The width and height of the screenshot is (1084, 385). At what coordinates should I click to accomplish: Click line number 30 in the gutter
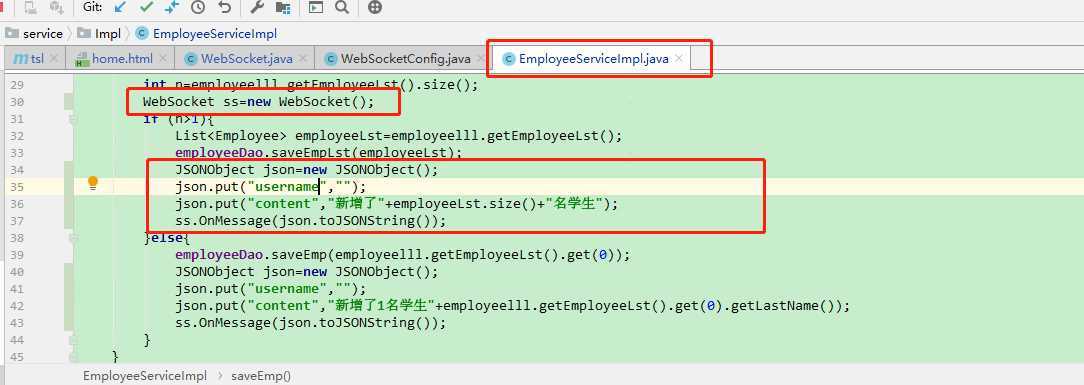point(17,102)
